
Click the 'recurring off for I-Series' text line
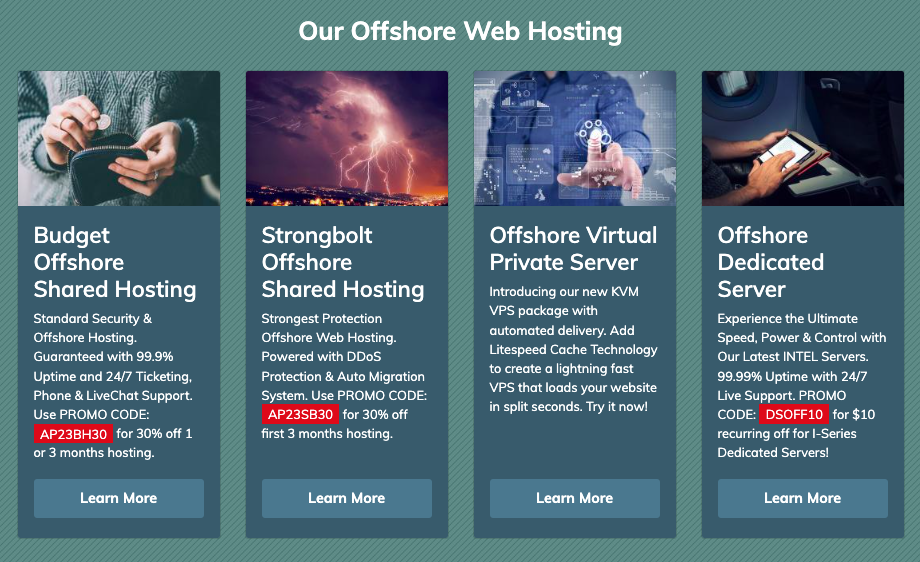787,434
